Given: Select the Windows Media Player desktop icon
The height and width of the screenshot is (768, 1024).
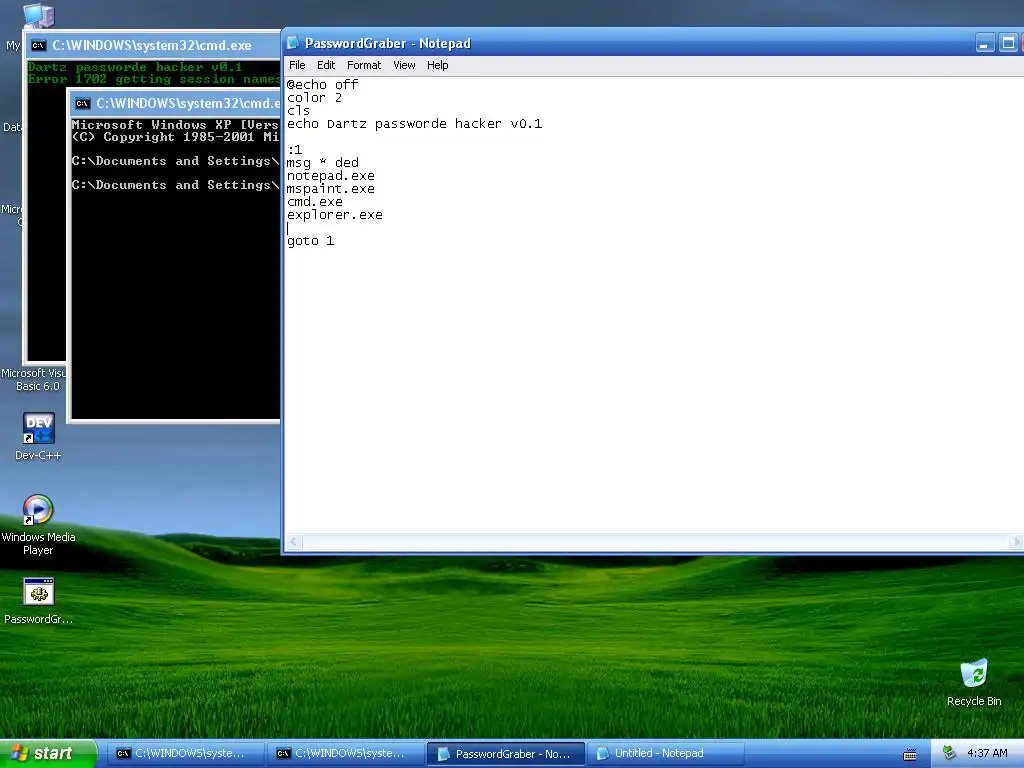Looking at the screenshot, I should pos(38,525).
